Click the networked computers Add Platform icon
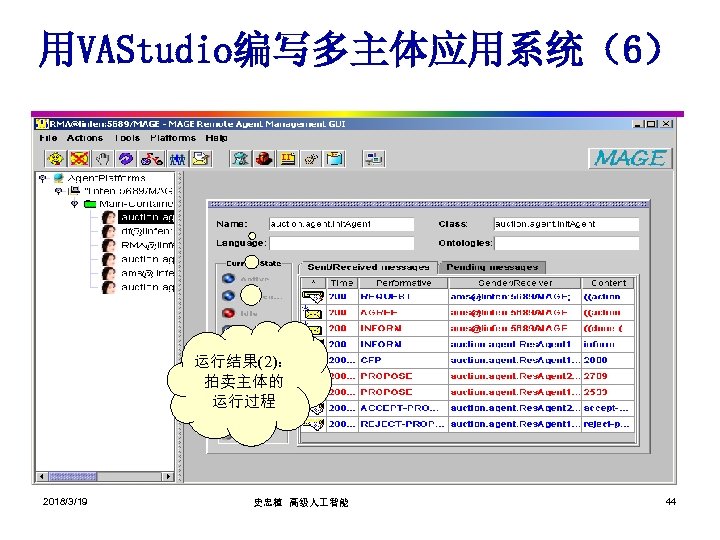Viewport: 720px width, 540px height. 374,159
